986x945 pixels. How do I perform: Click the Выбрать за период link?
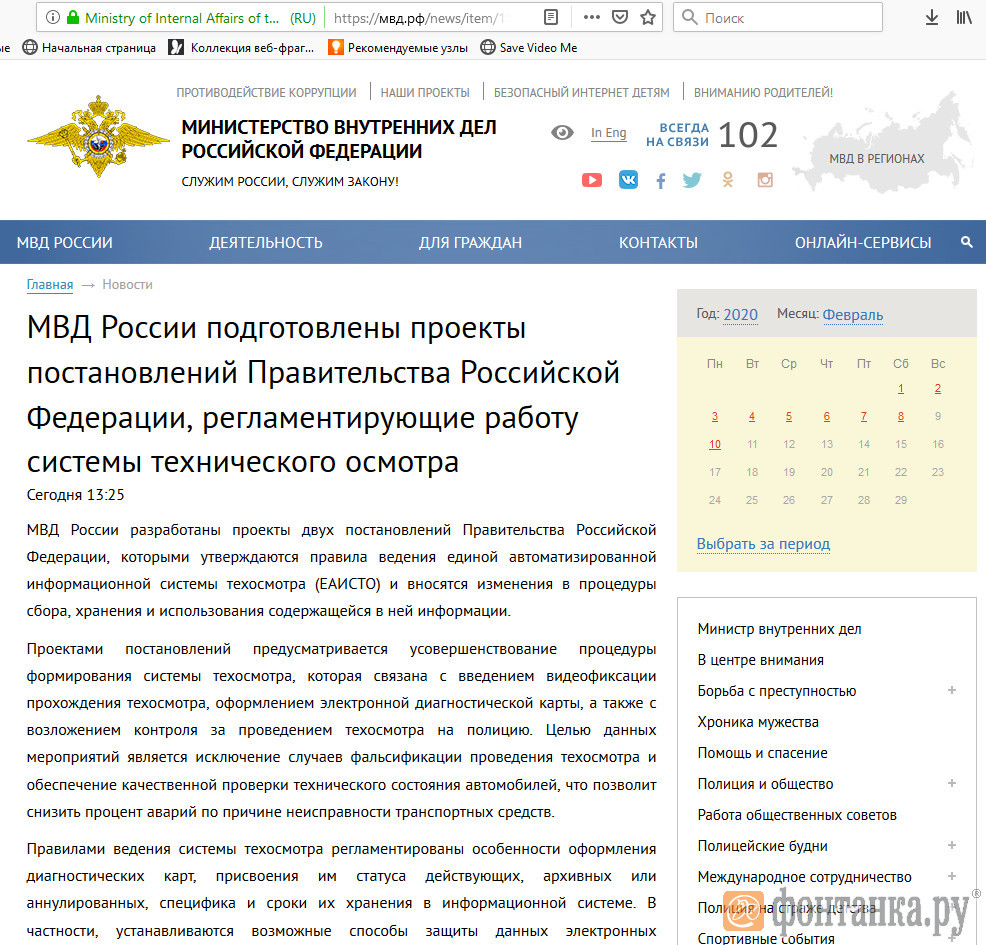pyautogui.click(x=763, y=544)
